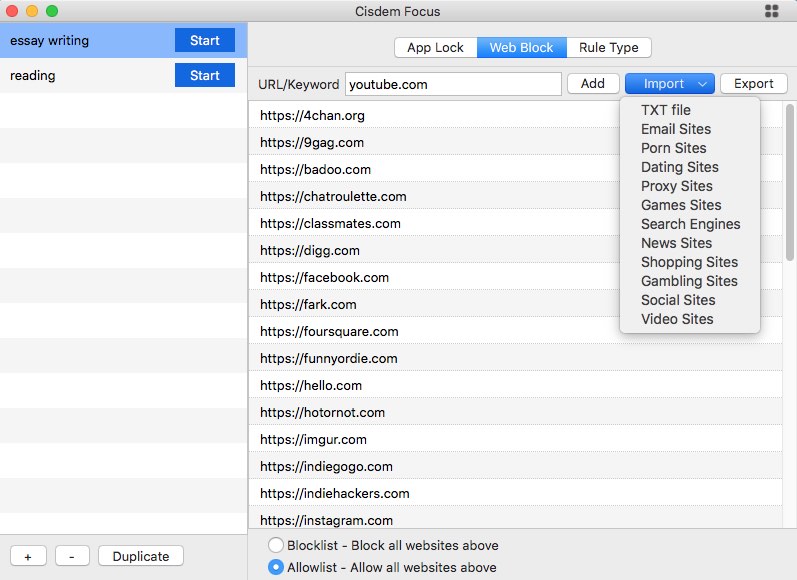Select https://classmates.com row

pyautogui.click(x=515, y=223)
